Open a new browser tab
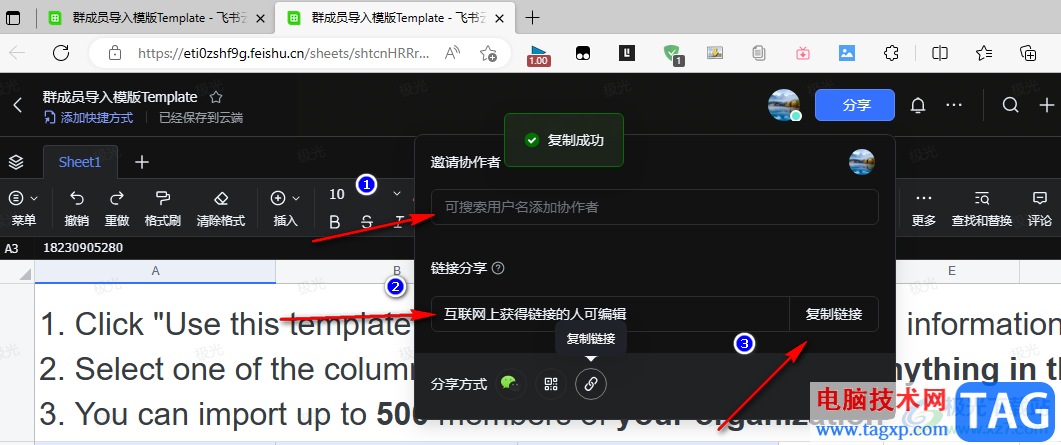This screenshot has height=445, width=1061. pyautogui.click(x=533, y=18)
